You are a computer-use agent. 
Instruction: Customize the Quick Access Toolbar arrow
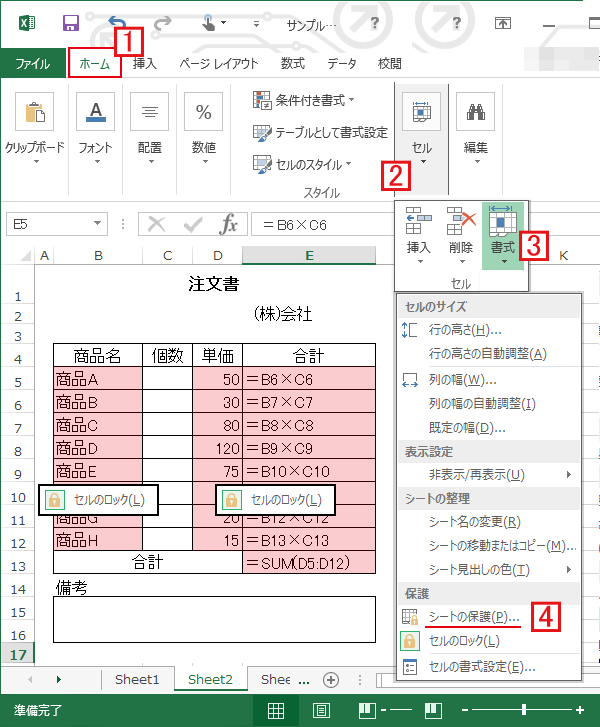[256, 24]
